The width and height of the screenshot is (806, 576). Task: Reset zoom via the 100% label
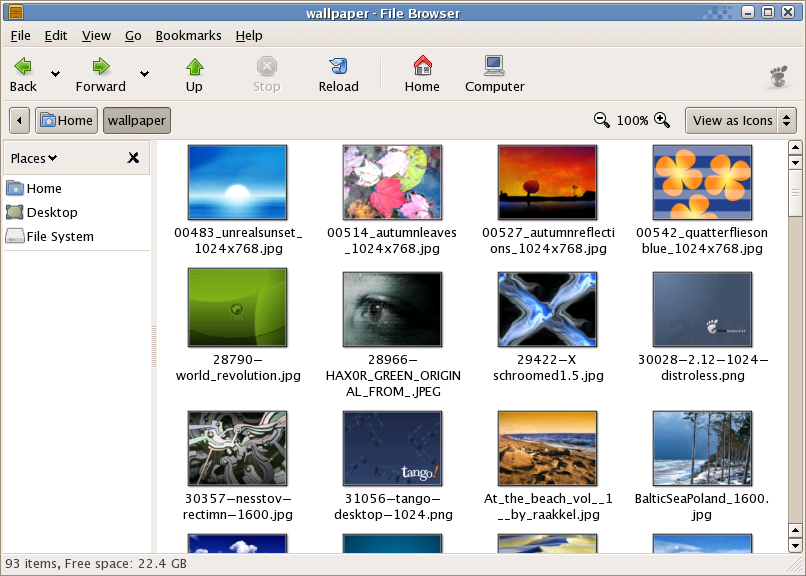[x=632, y=121]
